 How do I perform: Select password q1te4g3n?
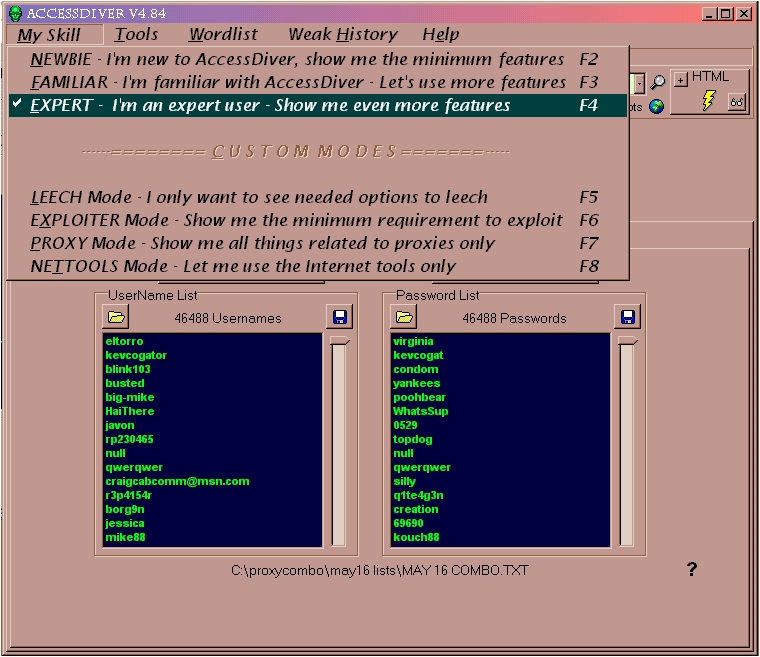pos(418,496)
